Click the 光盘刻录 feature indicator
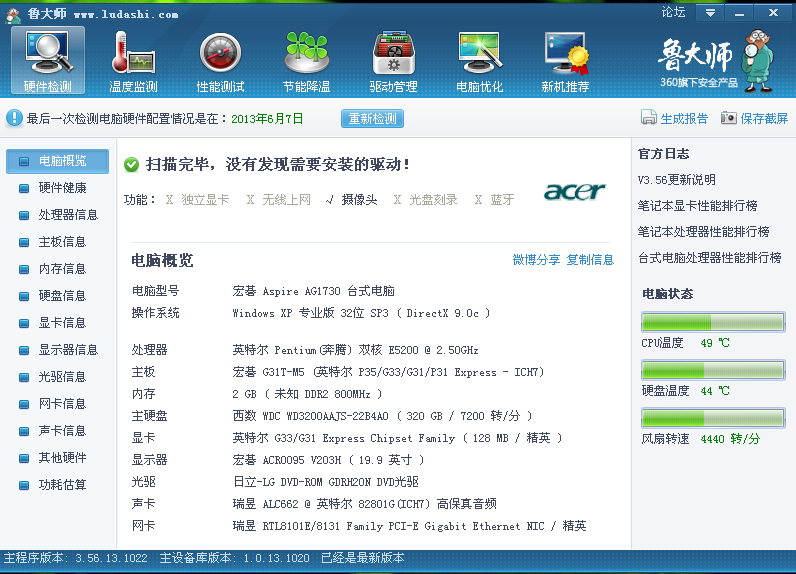The image size is (796, 574). point(425,200)
